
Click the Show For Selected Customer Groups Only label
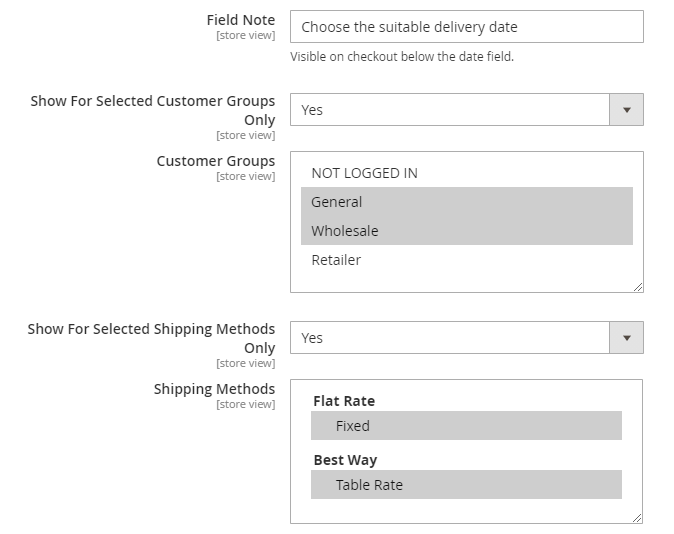click(x=152, y=110)
